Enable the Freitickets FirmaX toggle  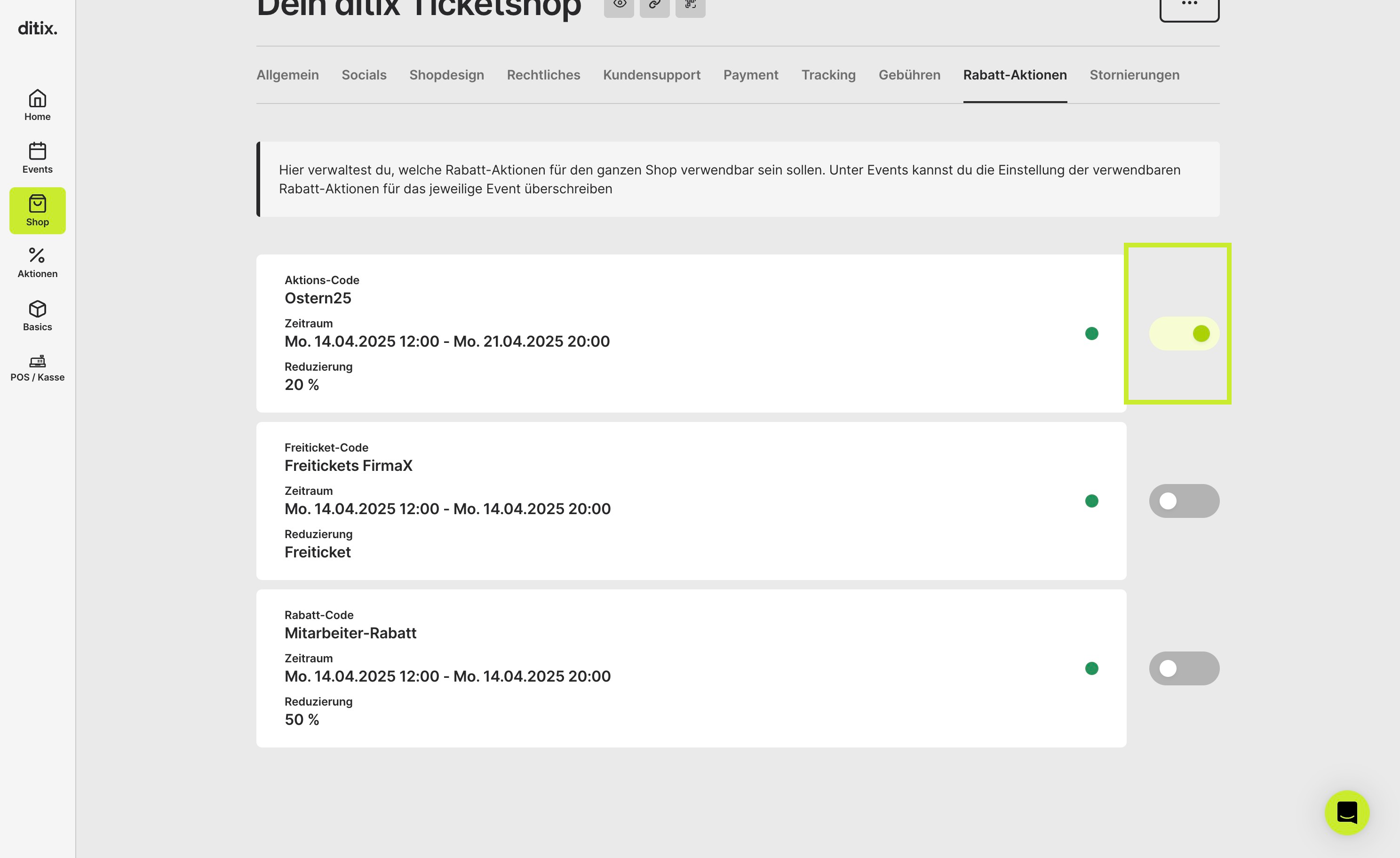[1184, 501]
